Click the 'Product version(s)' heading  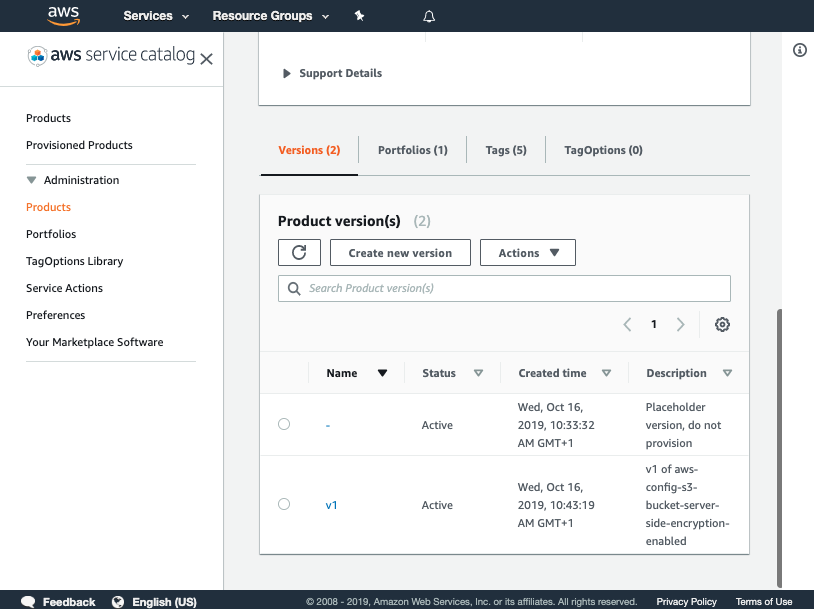tap(339, 221)
